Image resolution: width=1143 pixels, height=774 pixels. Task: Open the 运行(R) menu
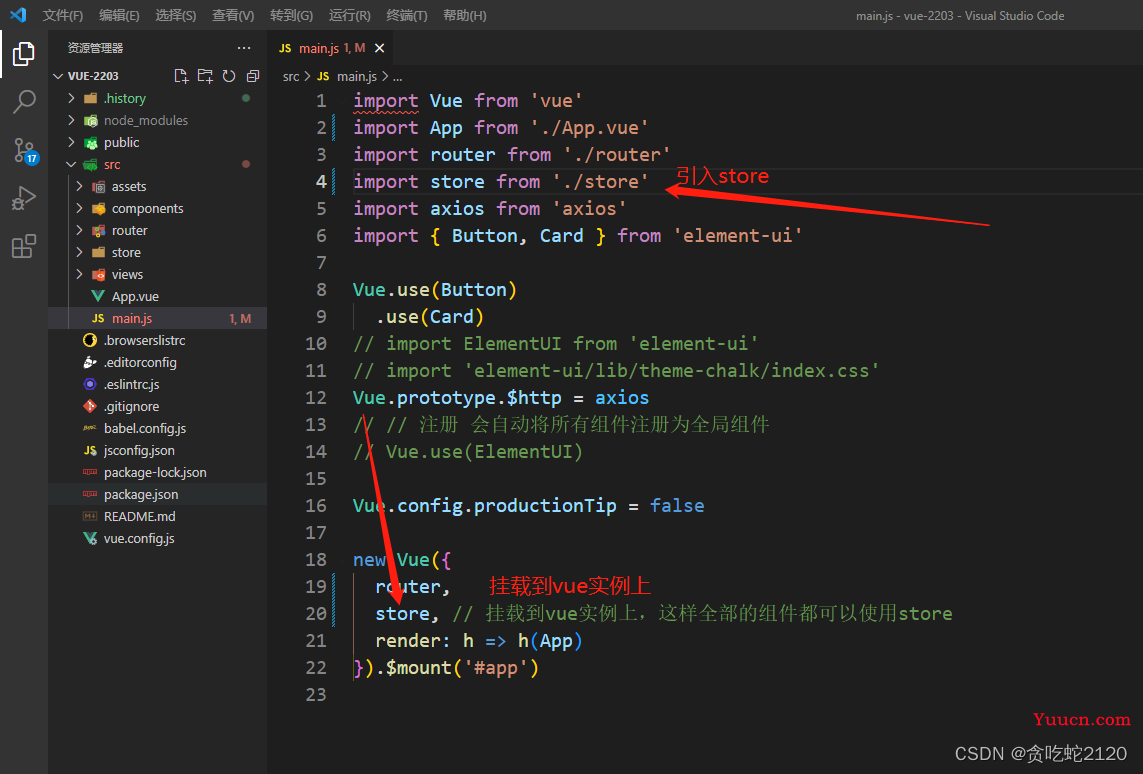(x=350, y=15)
